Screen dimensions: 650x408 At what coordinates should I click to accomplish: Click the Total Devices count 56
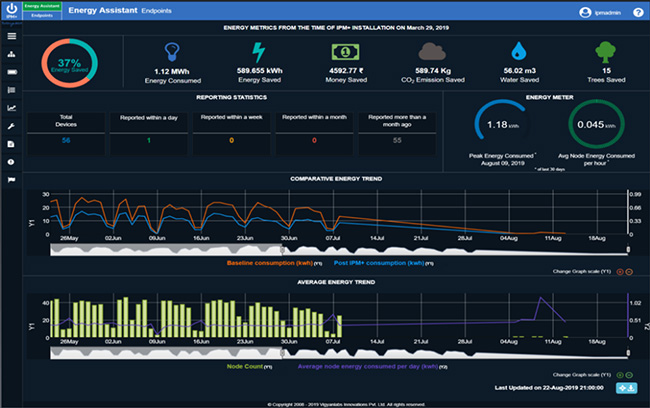[x=66, y=141]
